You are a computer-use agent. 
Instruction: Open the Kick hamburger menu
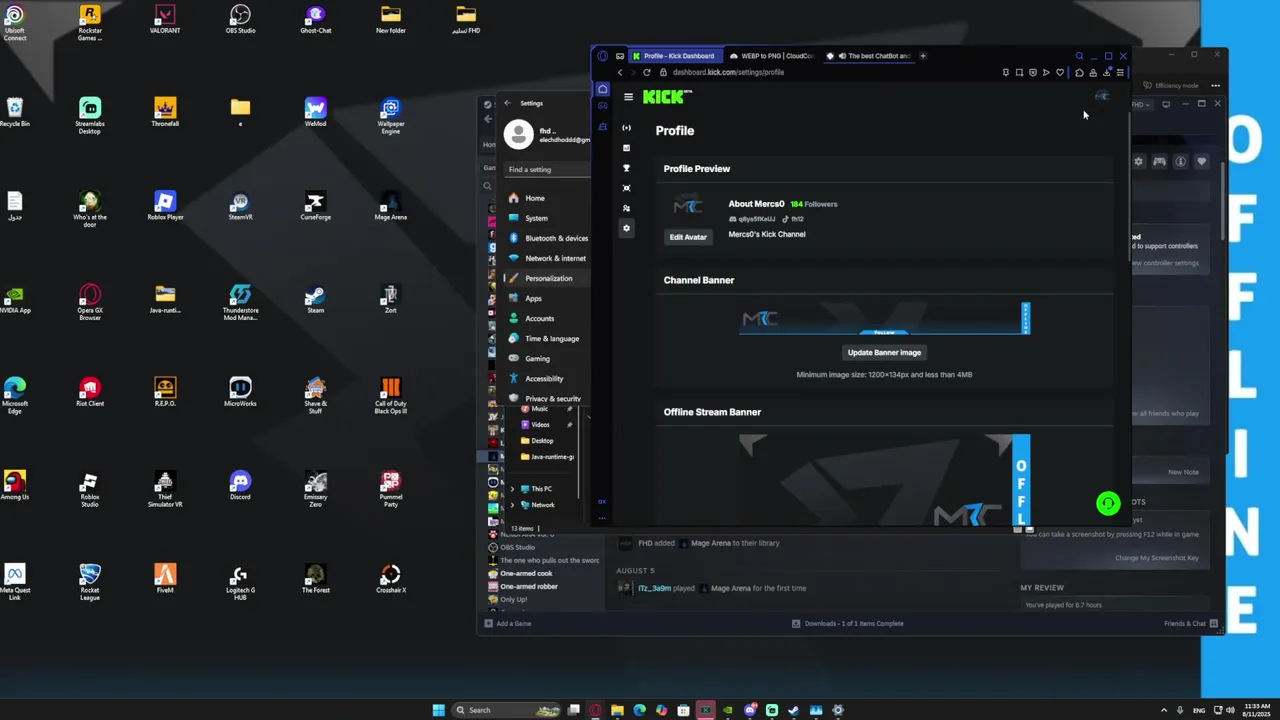(x=628, y=97)
